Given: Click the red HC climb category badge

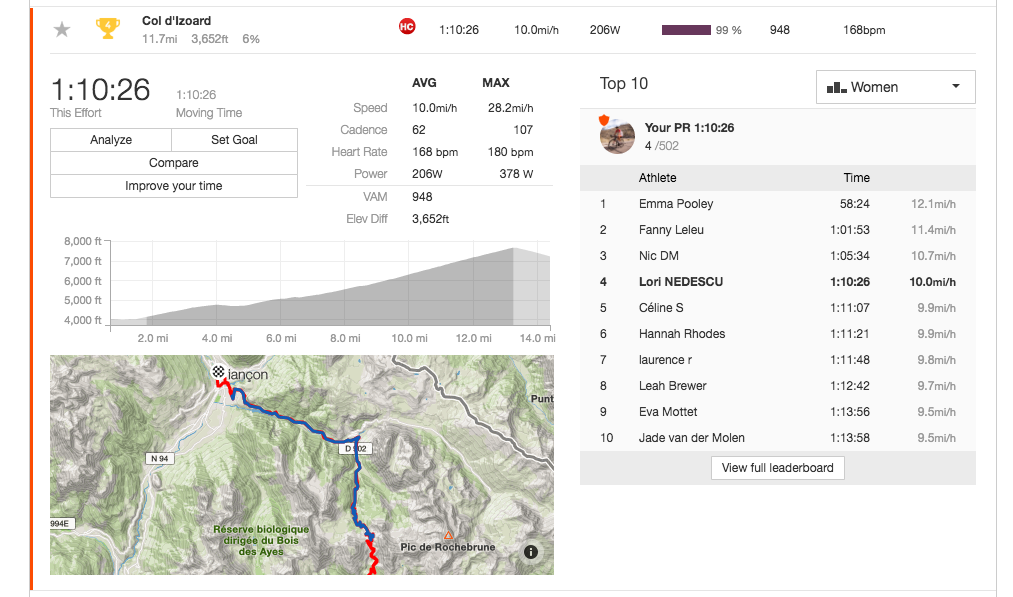Looking at the screenshot, I should pos(407,26).
